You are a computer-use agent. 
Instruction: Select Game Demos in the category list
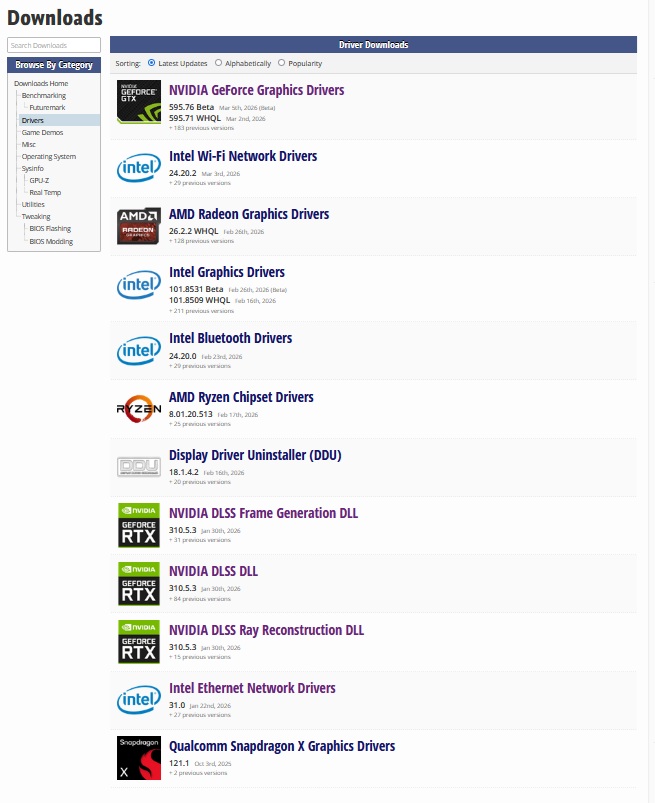pyautogui.click(x=42, y=132)
